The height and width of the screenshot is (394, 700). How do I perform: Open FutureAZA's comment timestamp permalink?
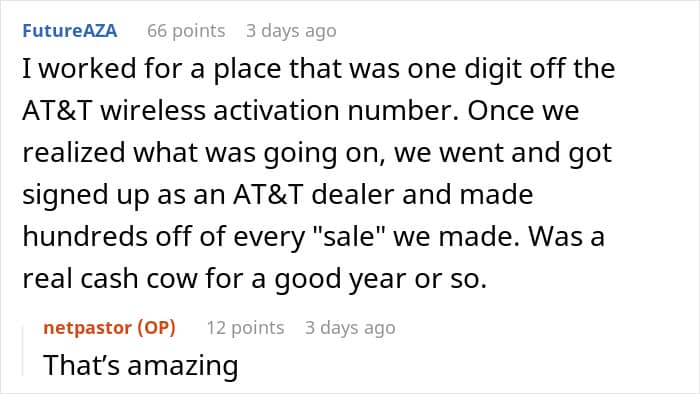click(x=291, y=31)
